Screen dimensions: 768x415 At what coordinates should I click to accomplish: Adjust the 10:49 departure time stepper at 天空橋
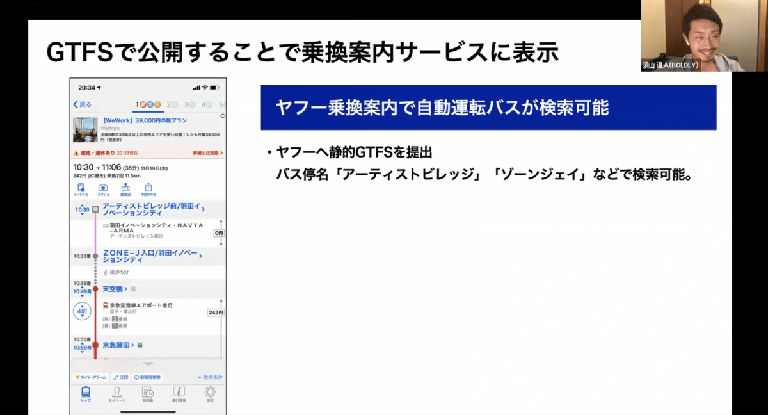pyautogui.click(x=82, y=292)
